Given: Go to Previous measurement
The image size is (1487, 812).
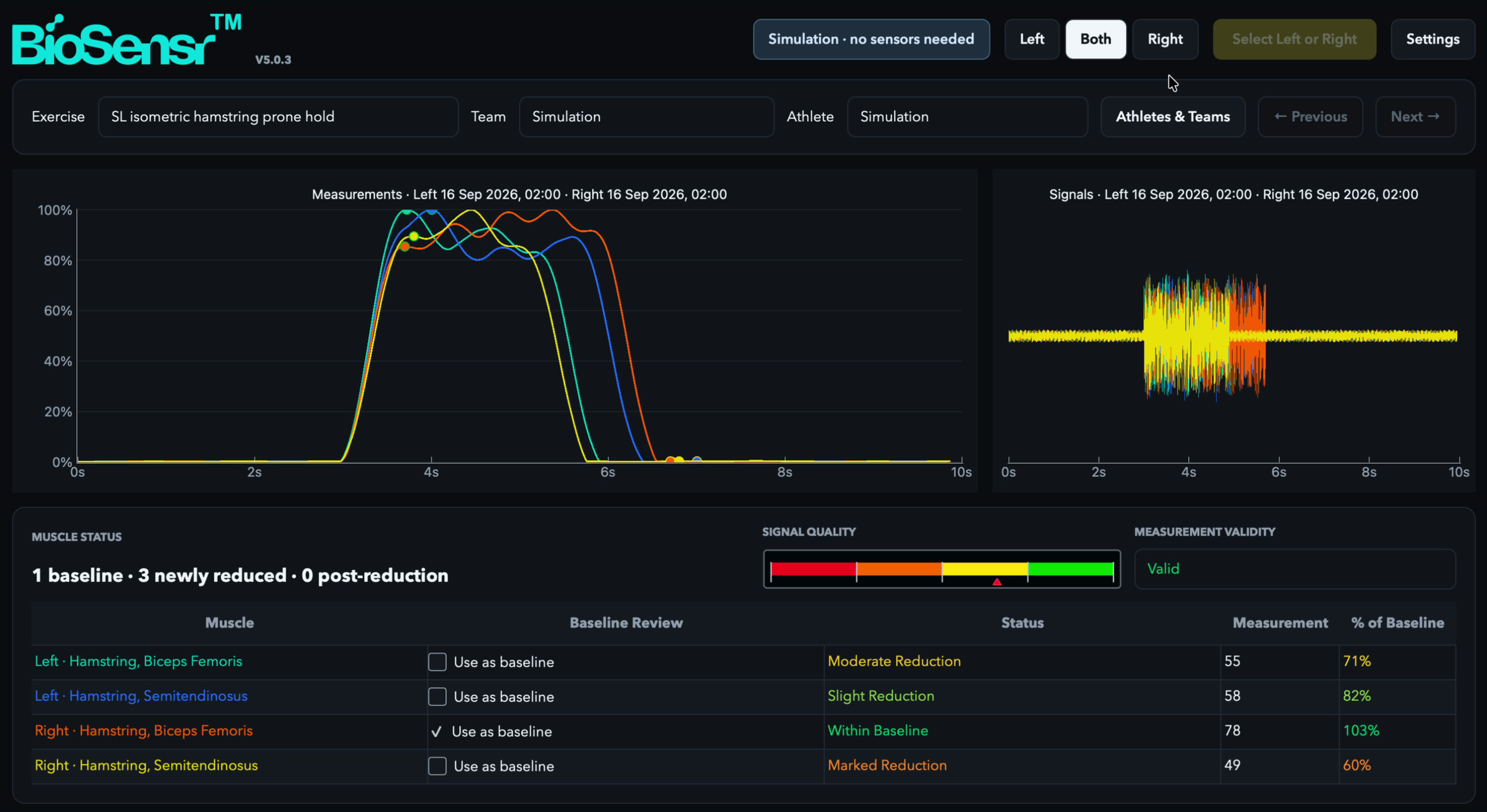Looking at the screenshot, I should pyautogui.click(x=1310, y=117).
